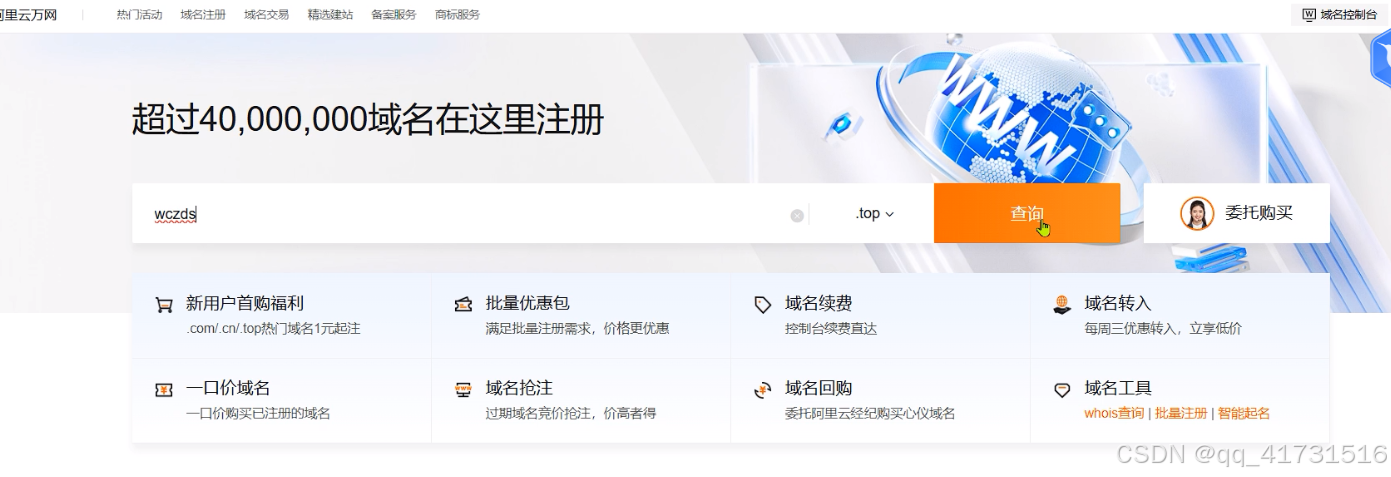The image size is (1391, 477).
Task: Click the 委托购买 agent avatar
Action: click(x=1196, y=213)
